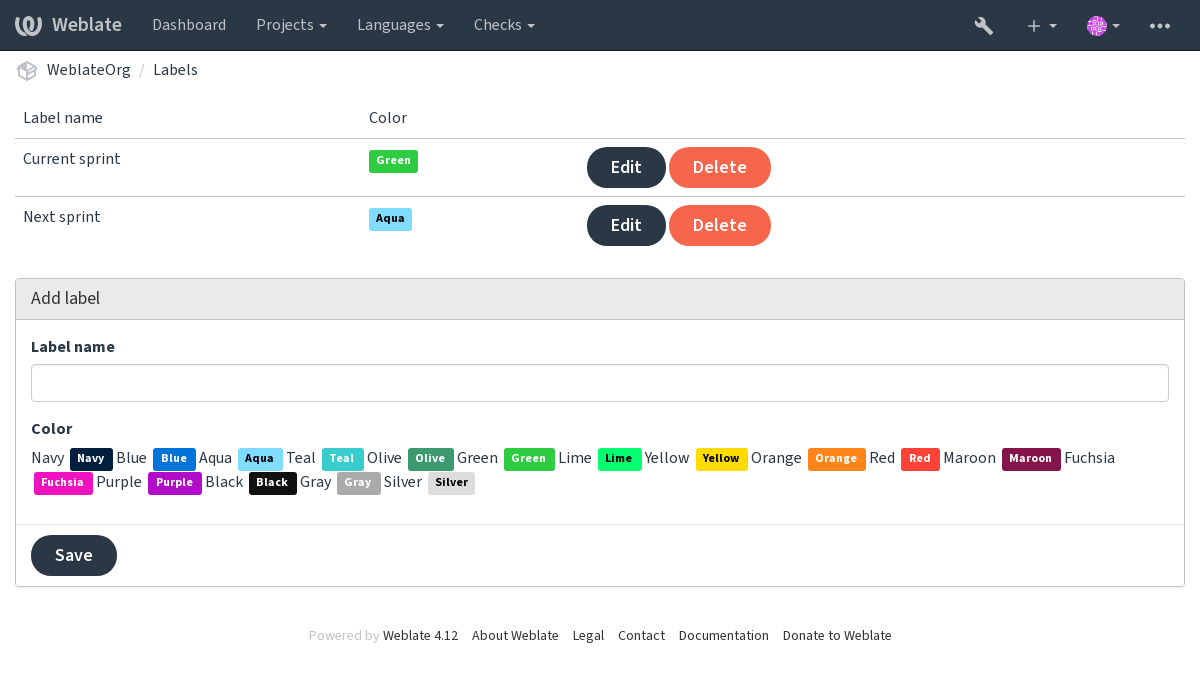
Task: Open WeblateOrg breadcrumb link
Action: [x=89, y=70]
